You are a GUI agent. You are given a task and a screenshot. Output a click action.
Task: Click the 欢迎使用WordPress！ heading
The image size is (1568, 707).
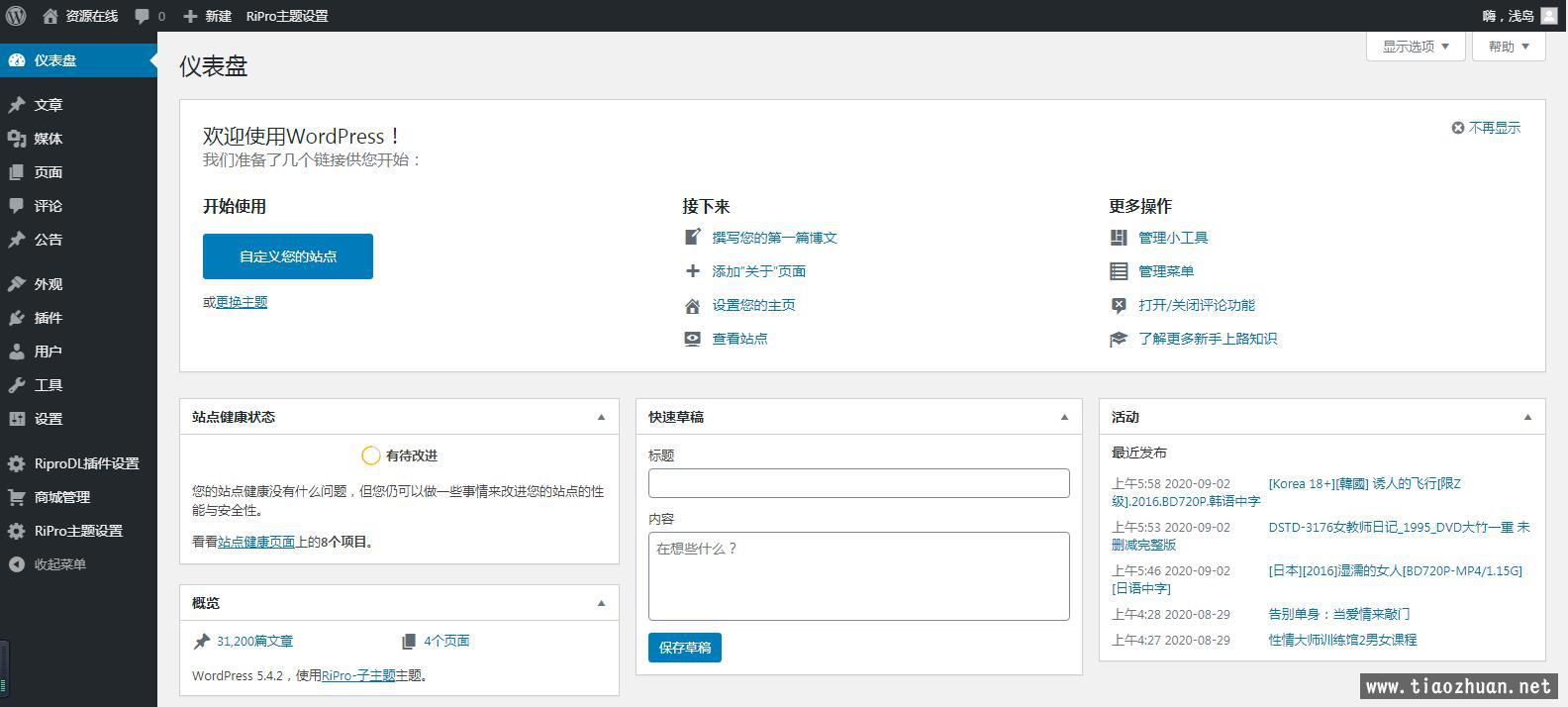(x=302, y=136)
